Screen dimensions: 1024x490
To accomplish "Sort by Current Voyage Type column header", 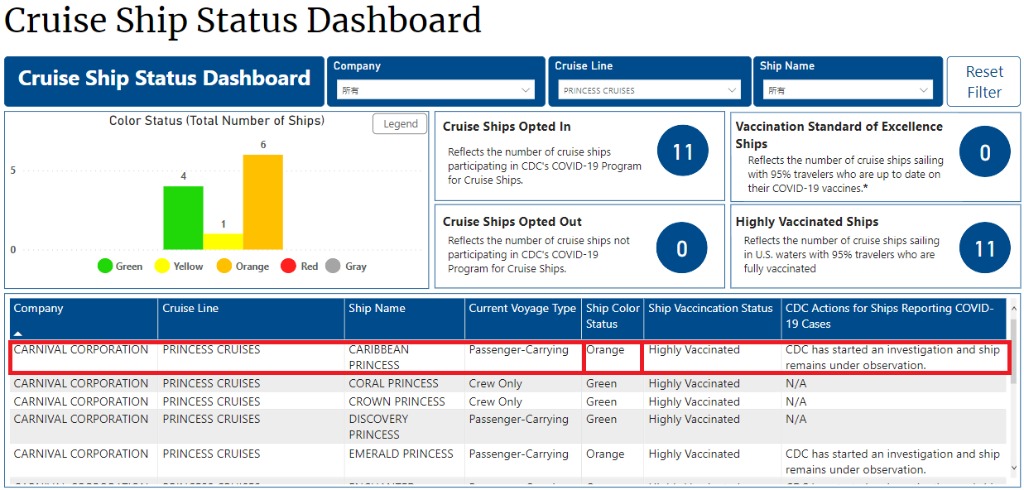I will point(522,319).
